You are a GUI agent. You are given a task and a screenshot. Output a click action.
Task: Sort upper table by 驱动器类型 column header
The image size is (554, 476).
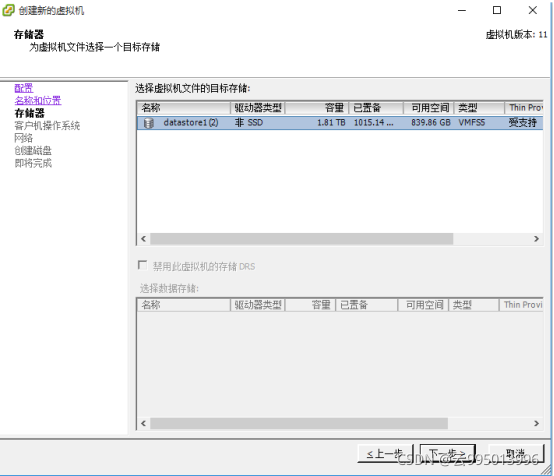[258, 107]
